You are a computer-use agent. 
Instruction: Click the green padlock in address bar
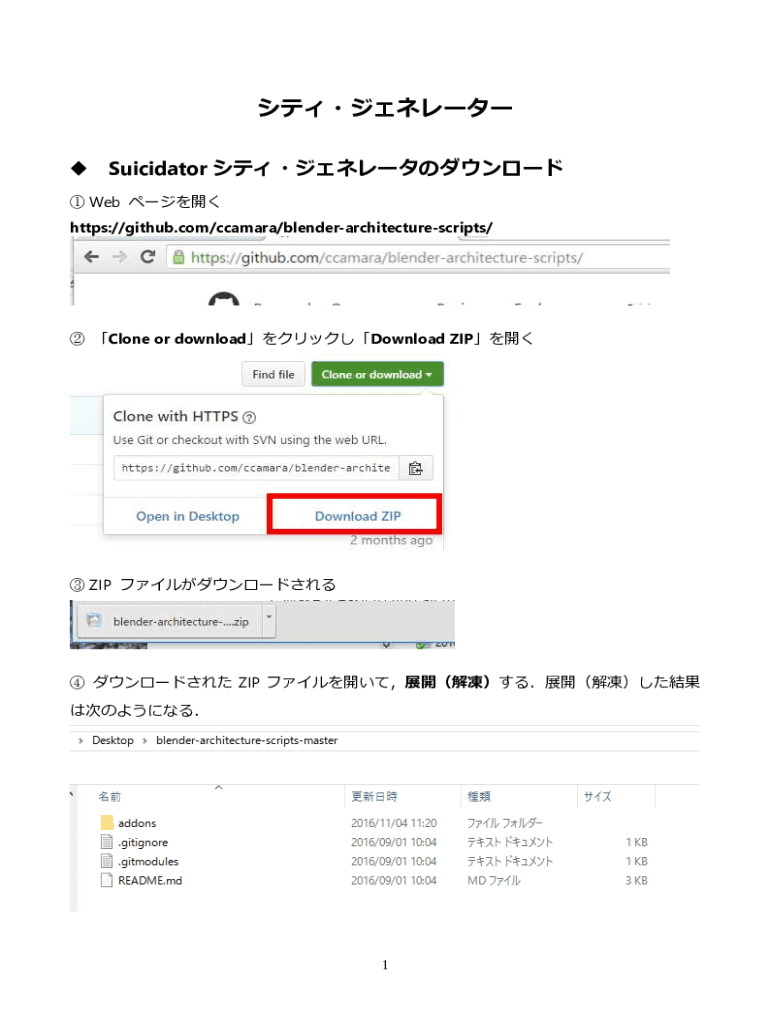pos(178,257)
